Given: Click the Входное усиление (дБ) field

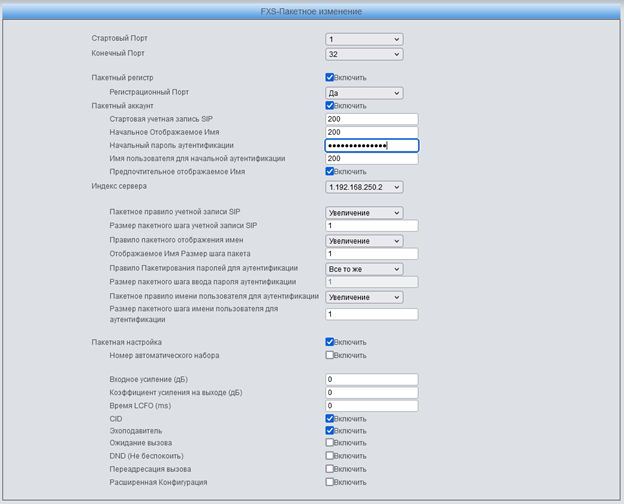Looking at the screenshot, I should tap(372, 379).
